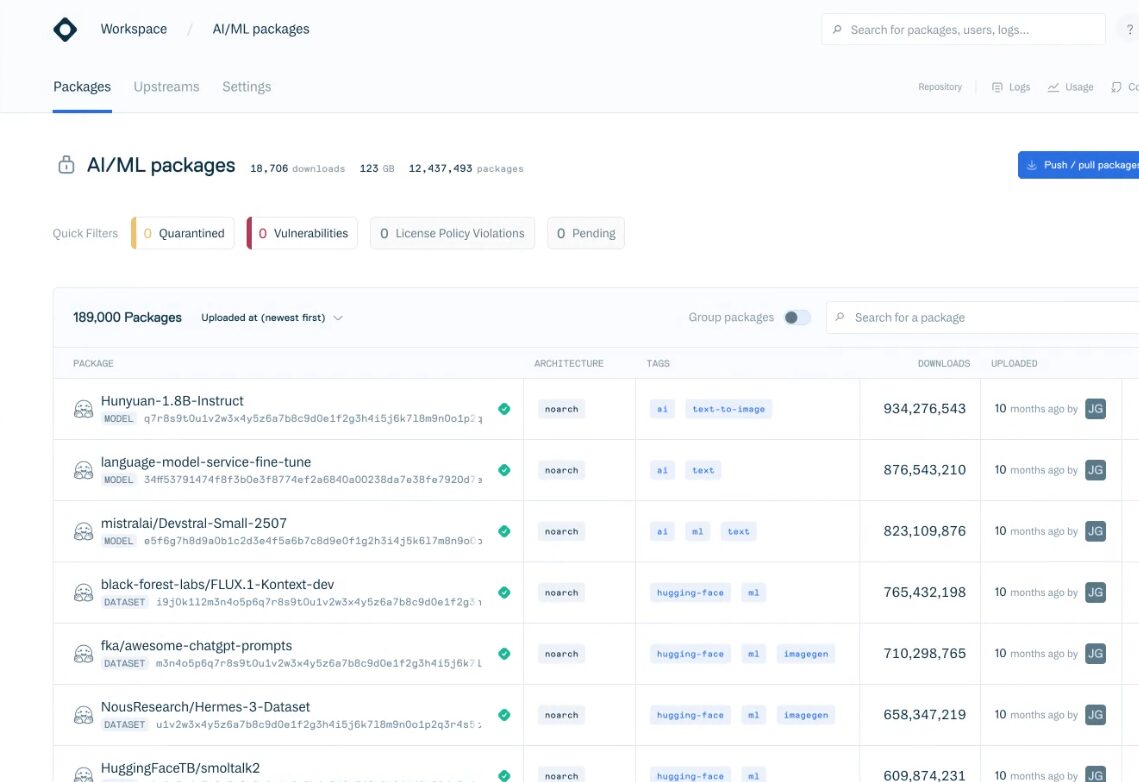Filter by License Policy Violations
Viewport: 1139px width, 782px height.
452,233
